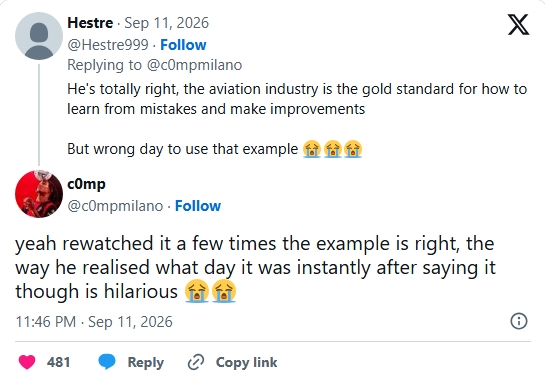Open the 11:46 PM · Sep 11, 2026 timestamp
The width and height of the screenshot is (545, 380).
(94, 322)
